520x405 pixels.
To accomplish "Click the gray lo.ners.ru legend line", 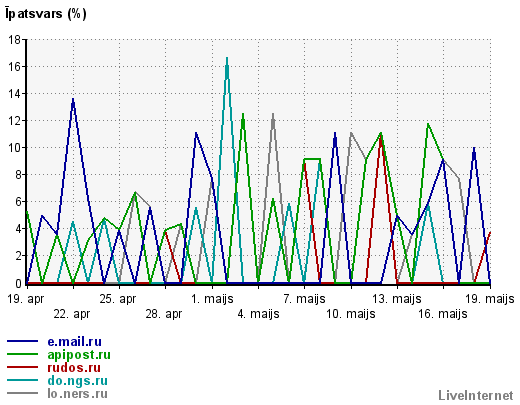I will [22, 393].
